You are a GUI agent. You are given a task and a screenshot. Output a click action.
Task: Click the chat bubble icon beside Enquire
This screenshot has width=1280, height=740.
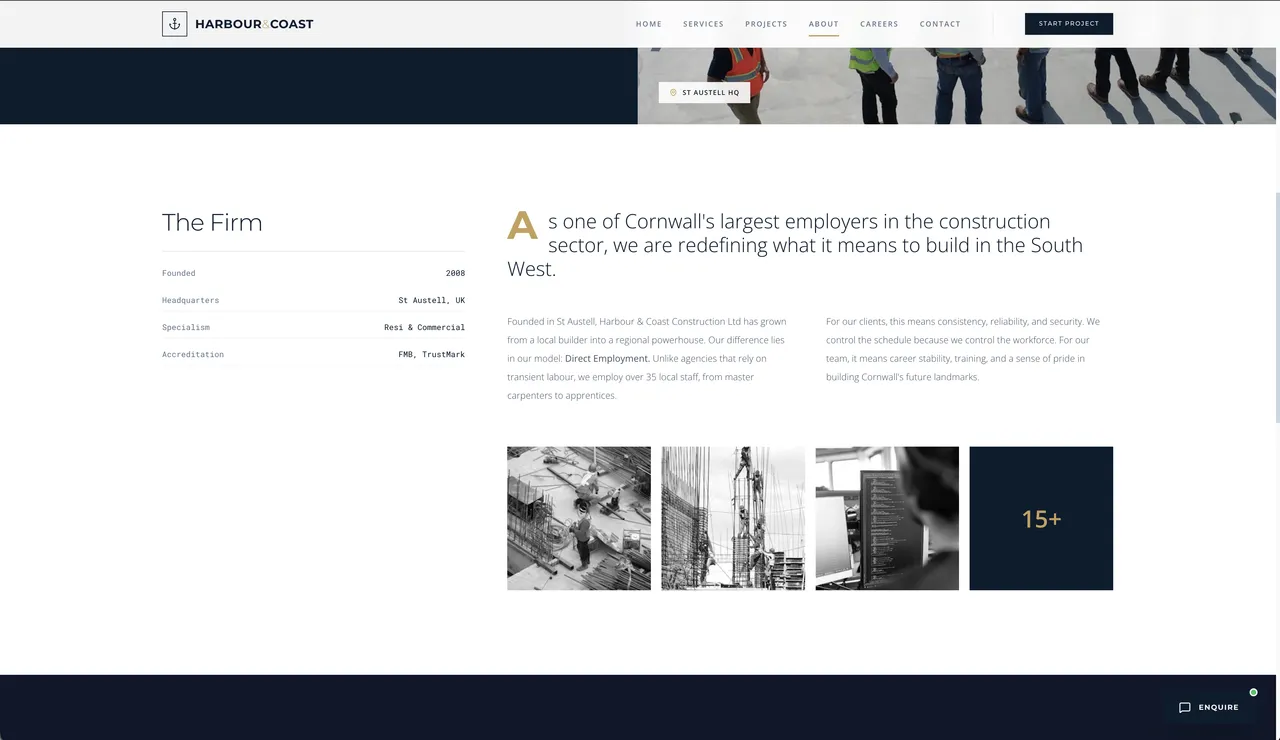(x=1185, y=708)
